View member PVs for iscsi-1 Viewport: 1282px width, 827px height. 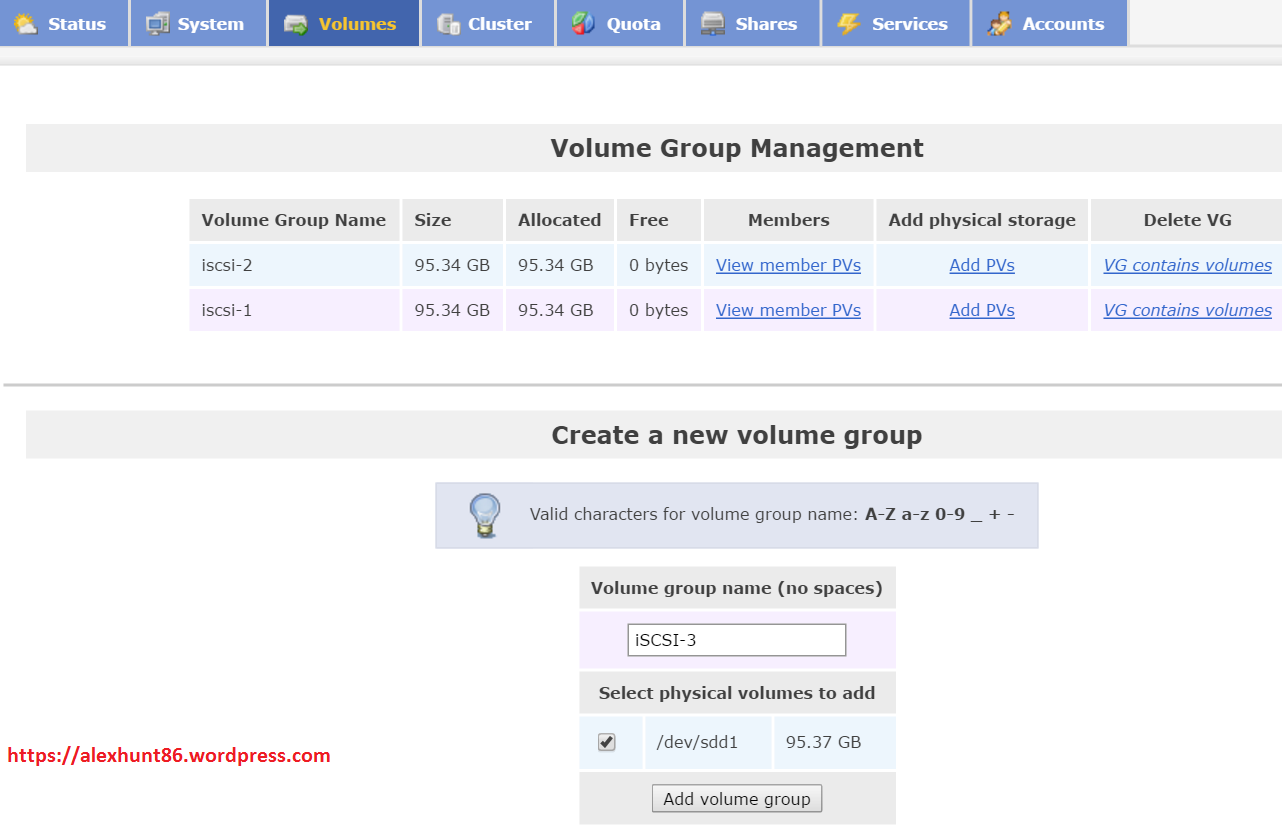(x=788, y=310)
